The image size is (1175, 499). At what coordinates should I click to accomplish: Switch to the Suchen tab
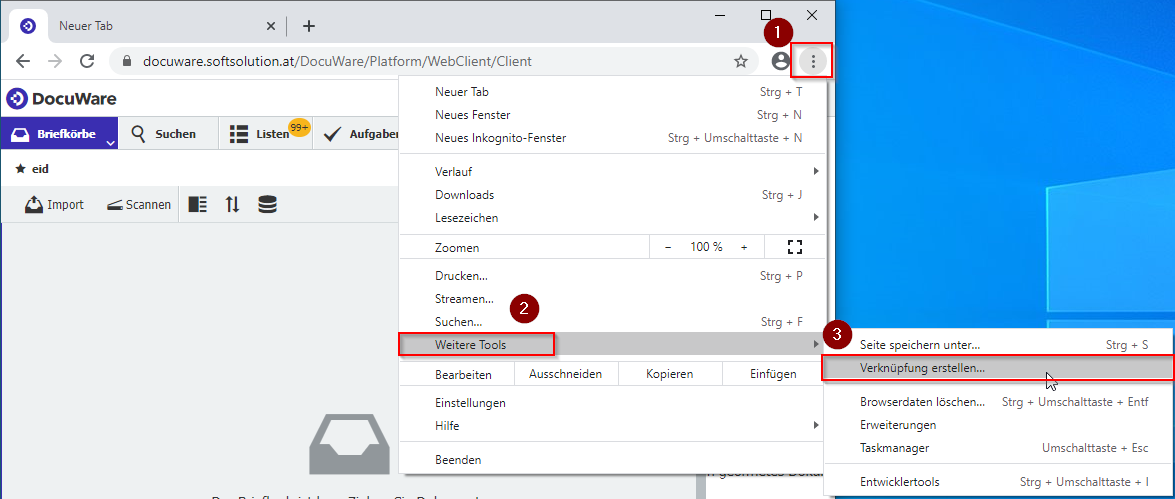163,134
